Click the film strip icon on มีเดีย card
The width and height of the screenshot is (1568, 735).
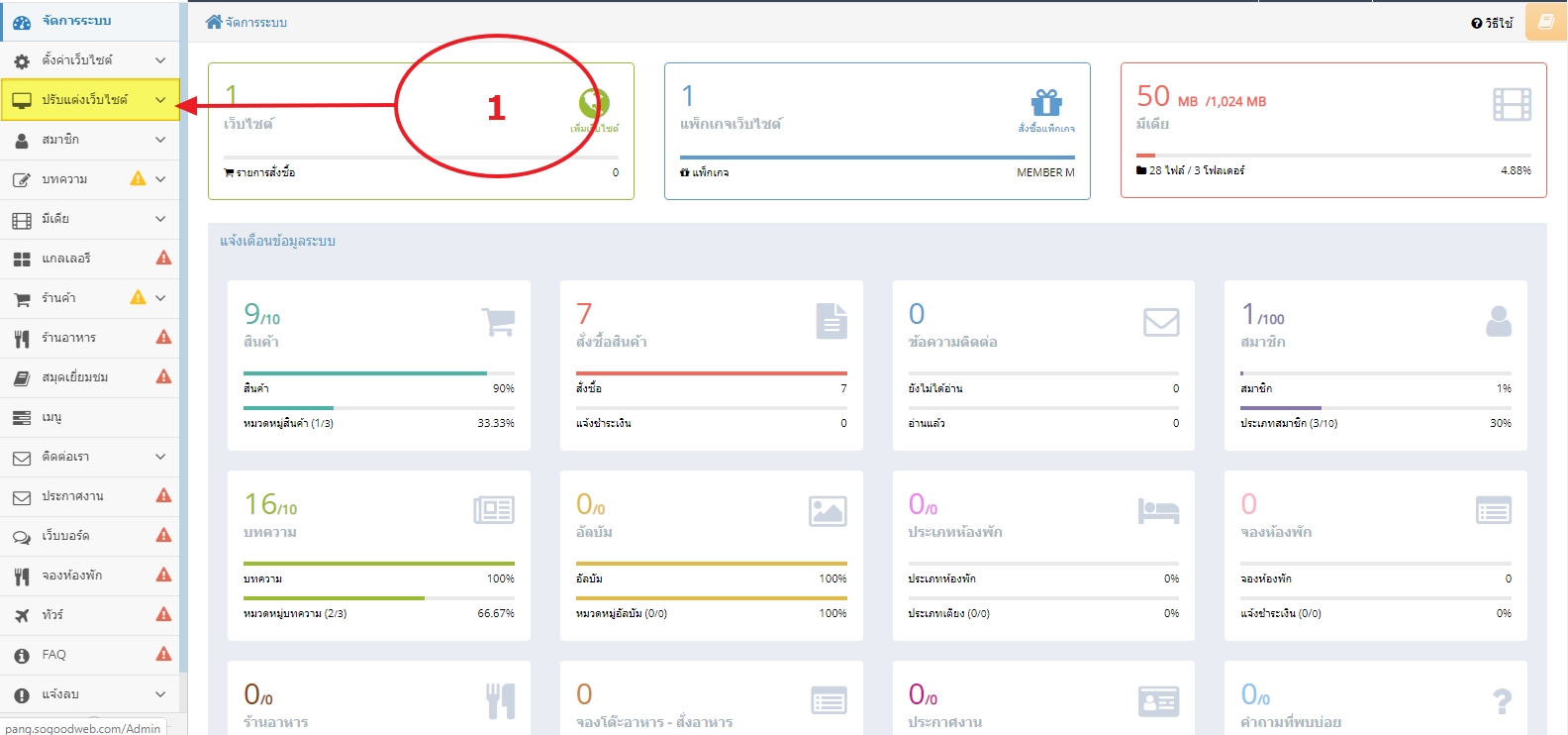pos(1512,104)
